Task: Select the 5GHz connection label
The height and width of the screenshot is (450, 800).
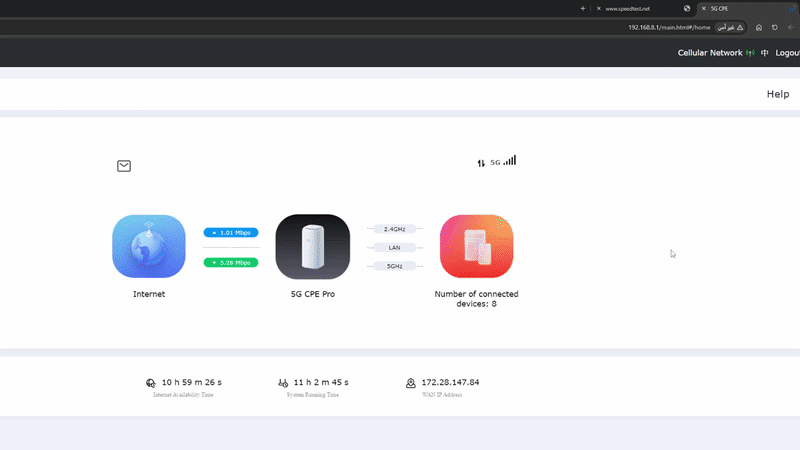Action: 394,266
